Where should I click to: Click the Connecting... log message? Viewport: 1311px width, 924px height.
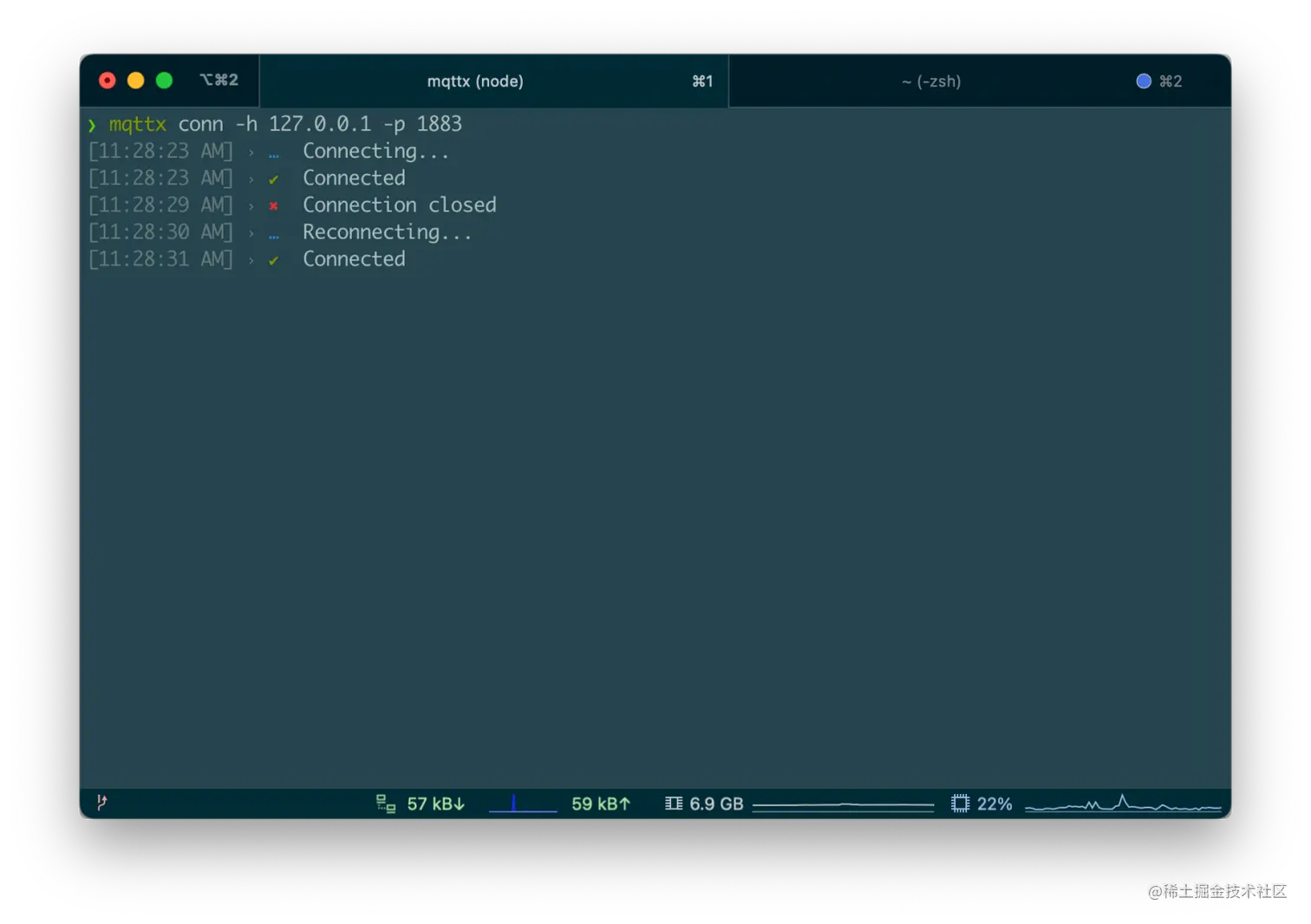(376, 152)
